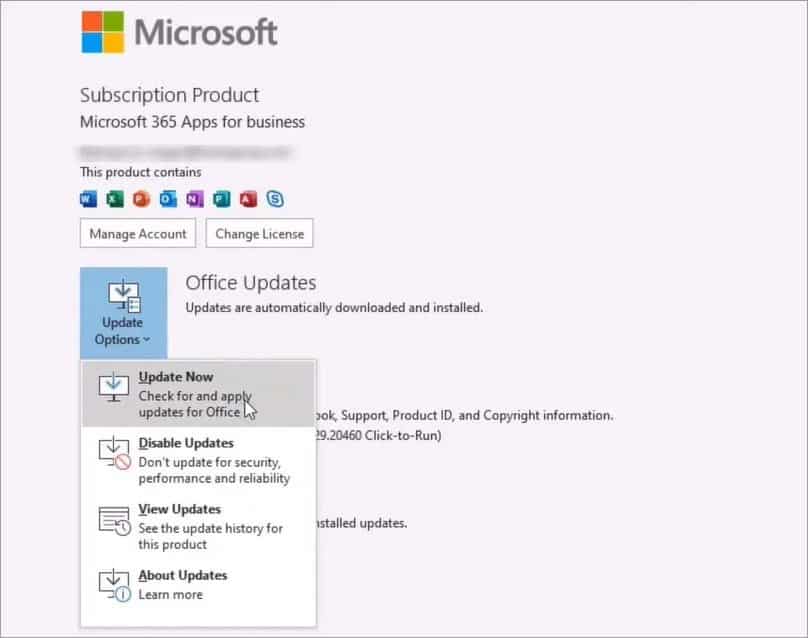This screenshot has width=808, height=638.
Task: Choose Update Now from the menu
Action: 198,394
